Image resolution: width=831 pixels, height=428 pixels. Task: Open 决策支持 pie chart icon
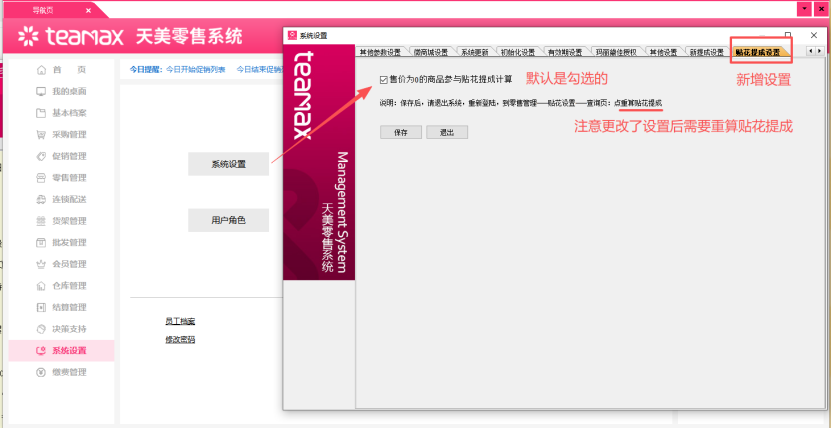[x=41, y=329]
